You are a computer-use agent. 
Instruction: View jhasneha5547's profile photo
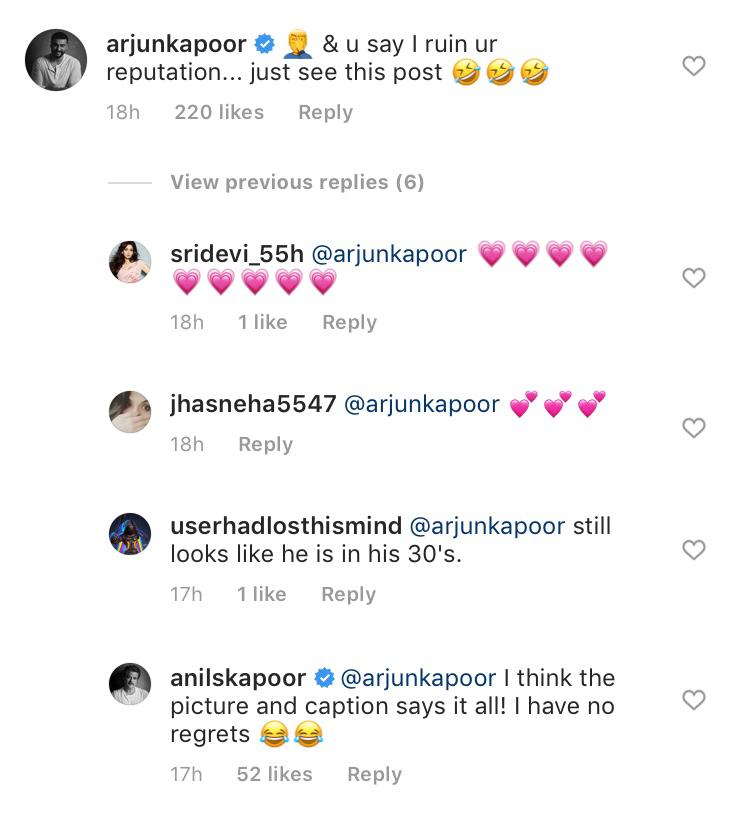click(x=130, y=412)
